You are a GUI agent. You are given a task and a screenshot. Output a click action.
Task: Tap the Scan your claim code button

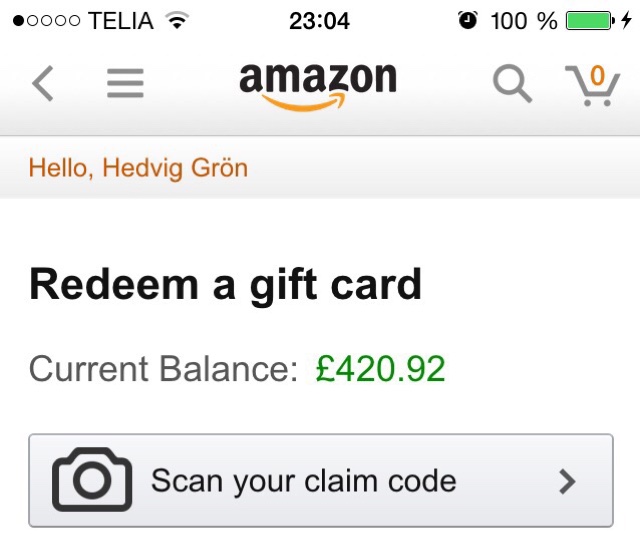321,480
